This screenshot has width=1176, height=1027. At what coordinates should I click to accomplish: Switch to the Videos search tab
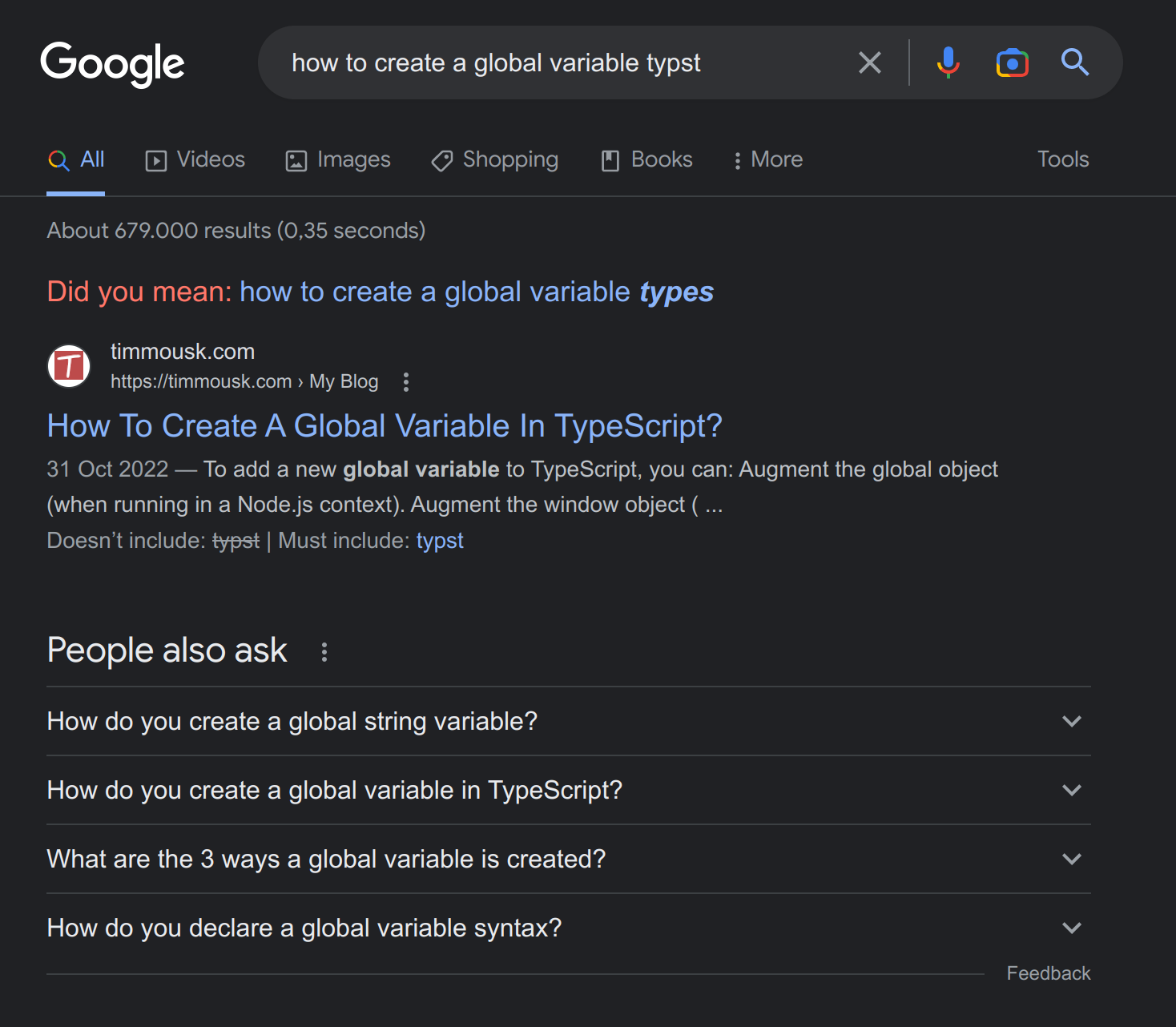click(194, 159)
